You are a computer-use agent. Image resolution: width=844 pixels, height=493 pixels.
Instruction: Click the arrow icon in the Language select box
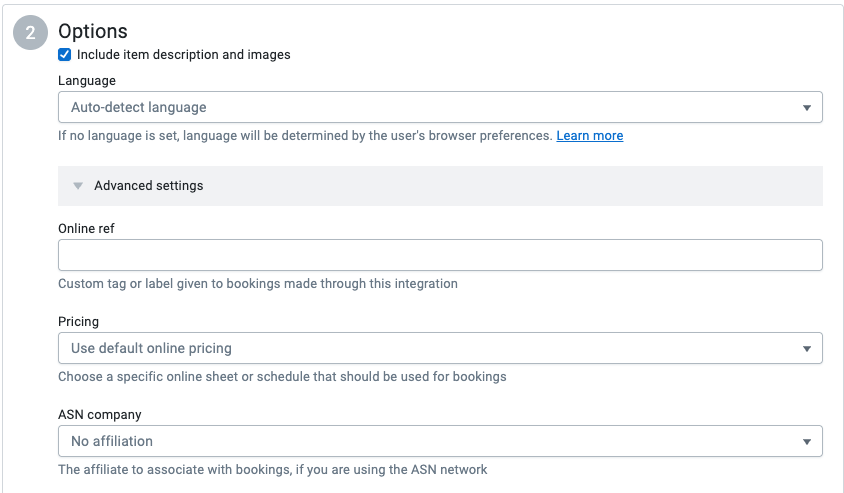[806, 108]
